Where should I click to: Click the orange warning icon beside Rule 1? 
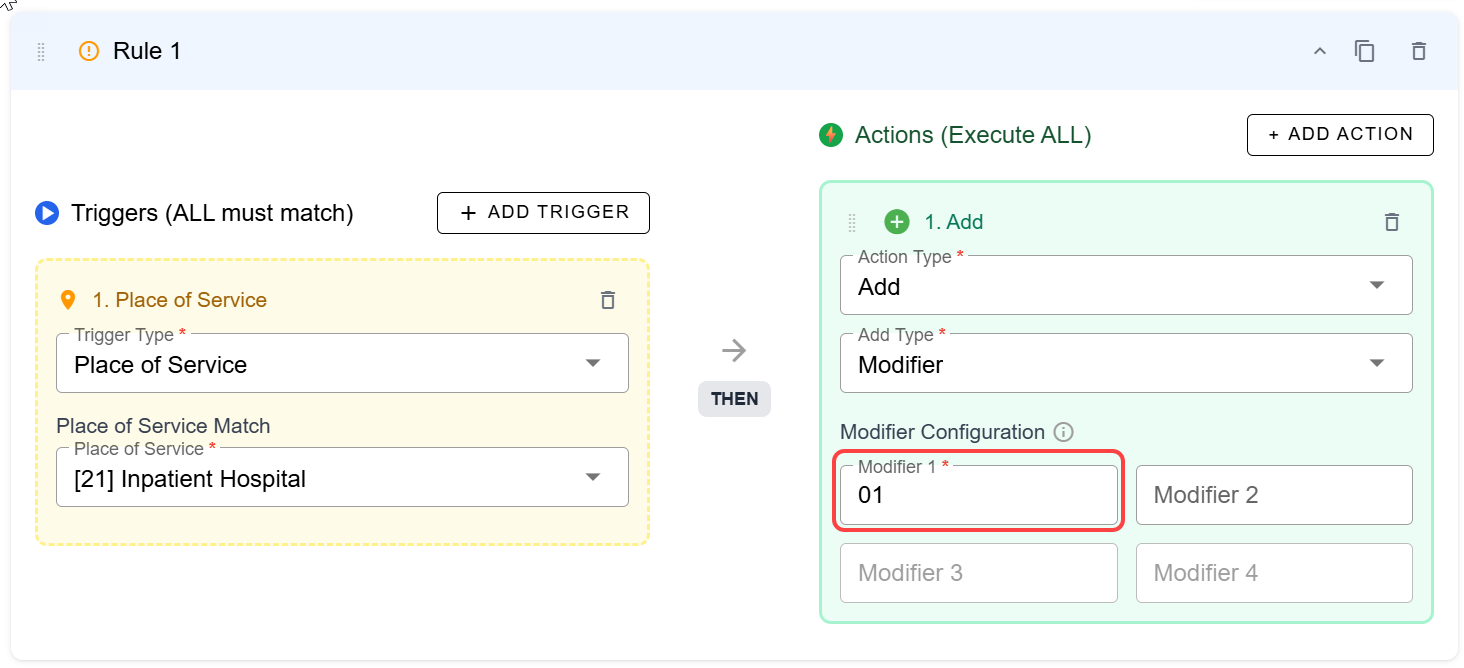point(89,51)
